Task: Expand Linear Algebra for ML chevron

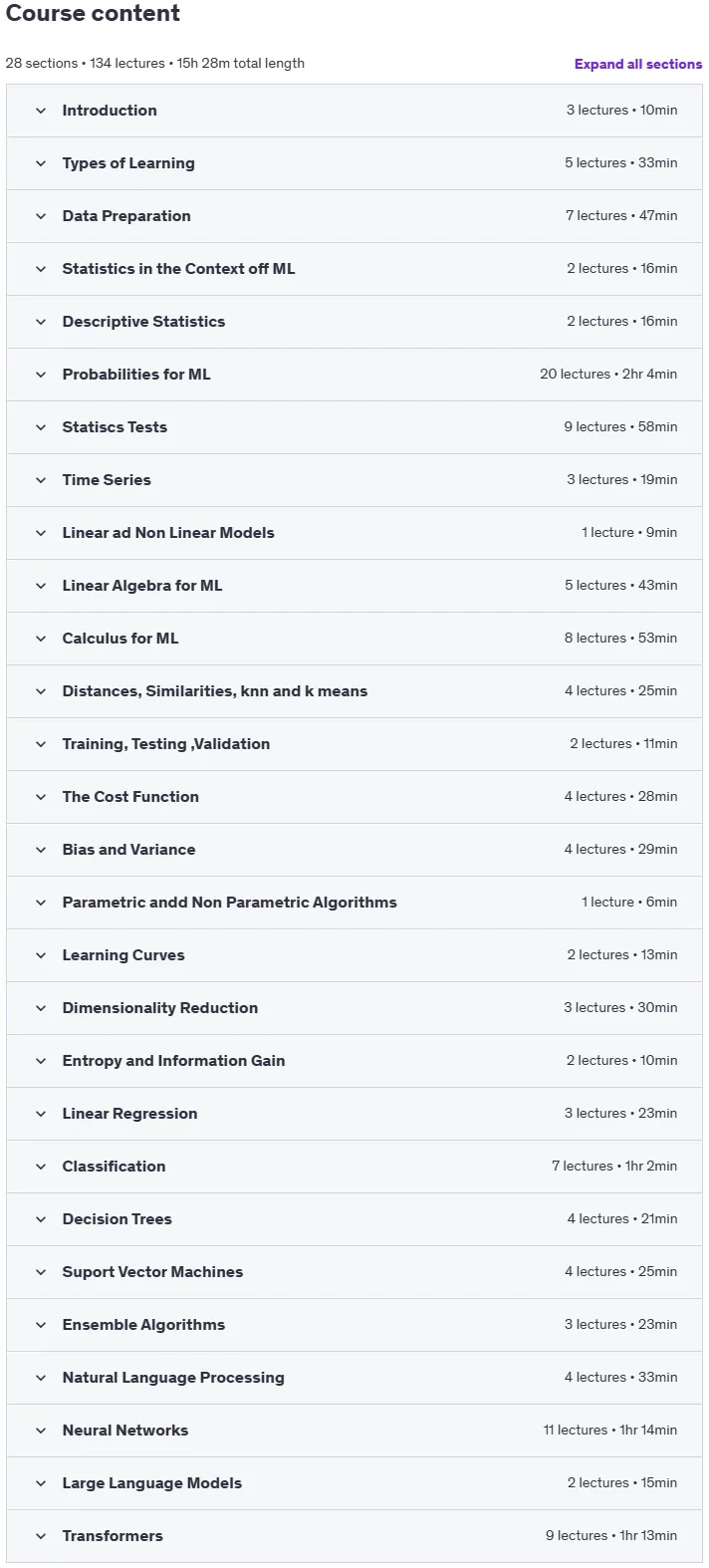Action: pyautogui.click(x=41, y=586)
